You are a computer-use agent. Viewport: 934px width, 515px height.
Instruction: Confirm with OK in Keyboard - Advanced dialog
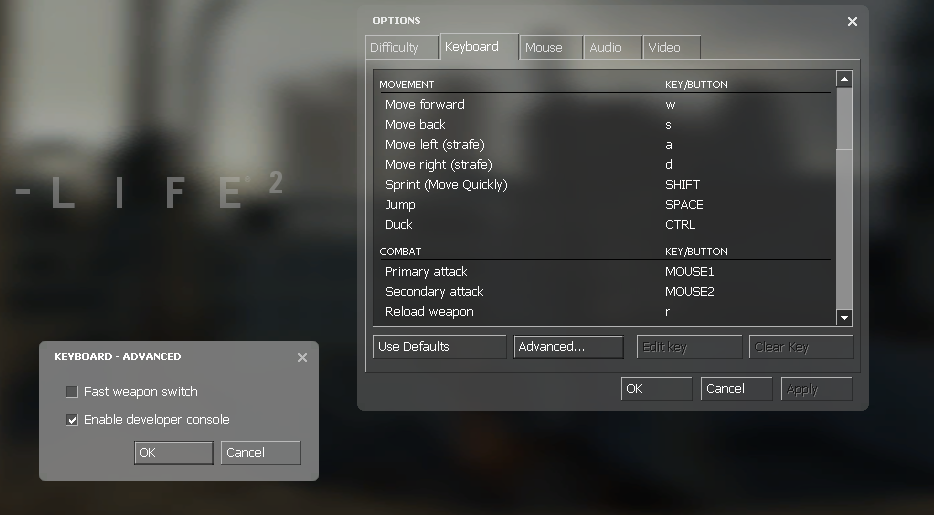click(173, 452)
